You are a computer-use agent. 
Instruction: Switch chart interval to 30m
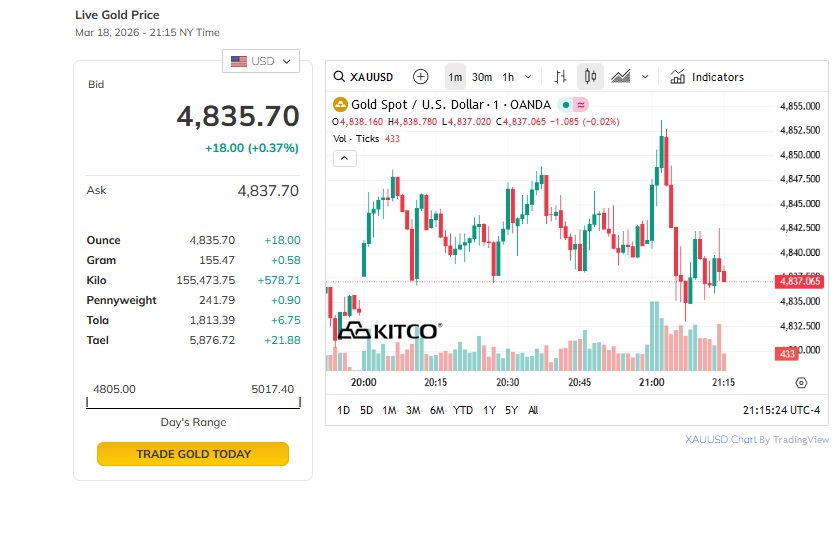point(482,77)
